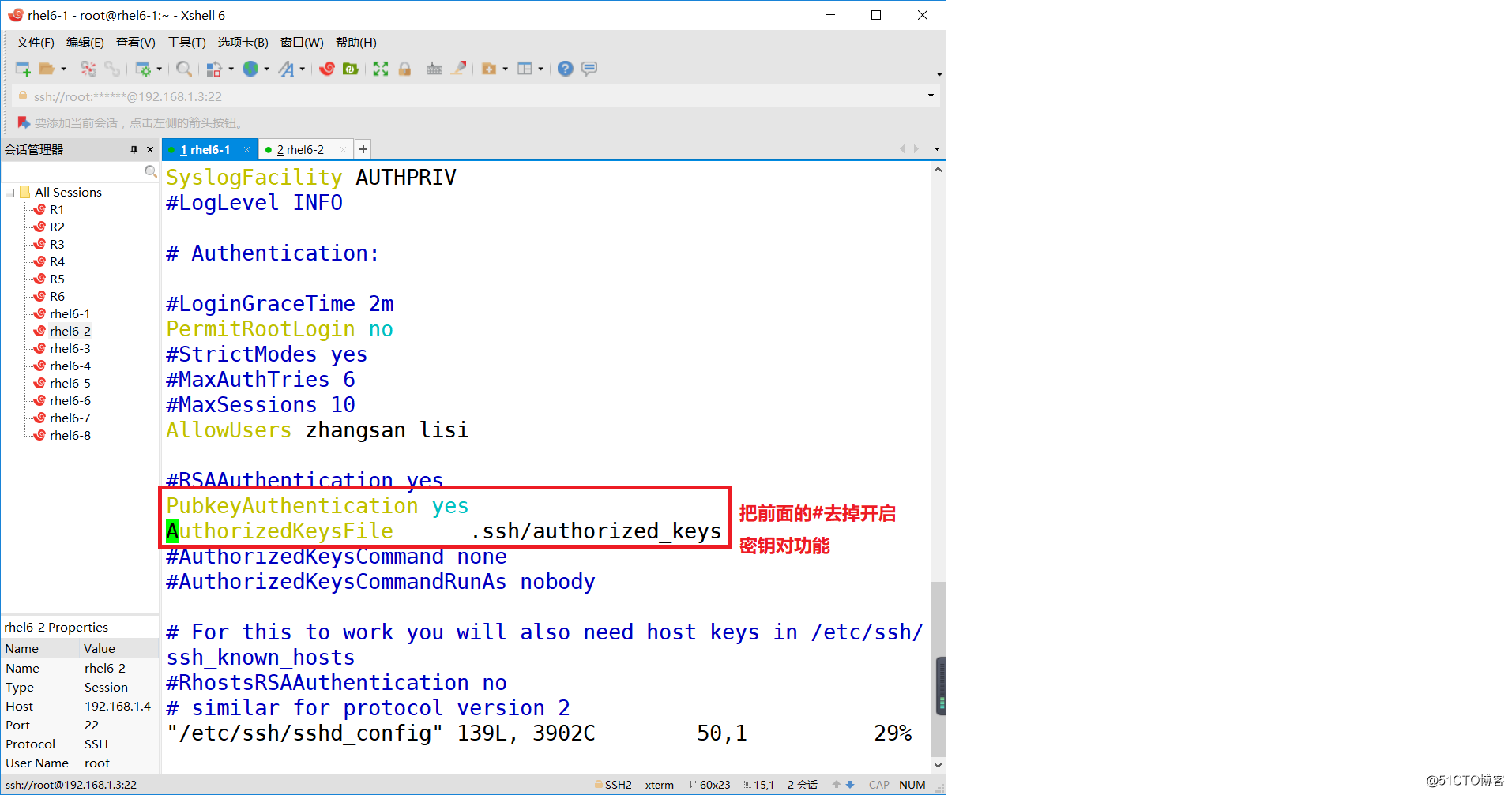Click the Find magnifier icon in toolbar
This screenshot has height=795, width=1512.
point(184,69)
